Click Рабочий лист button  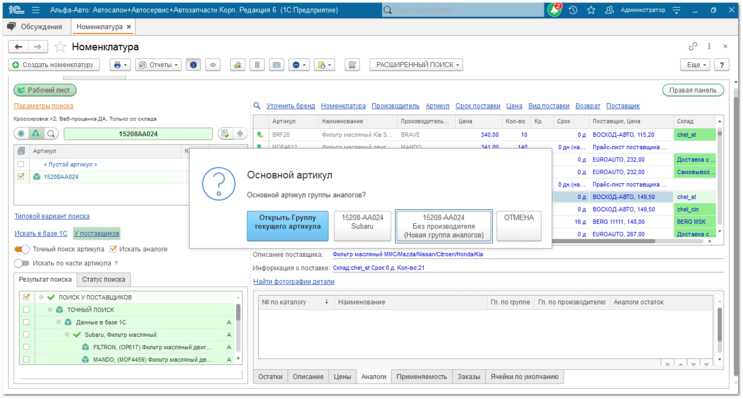(x=45, y=90)
